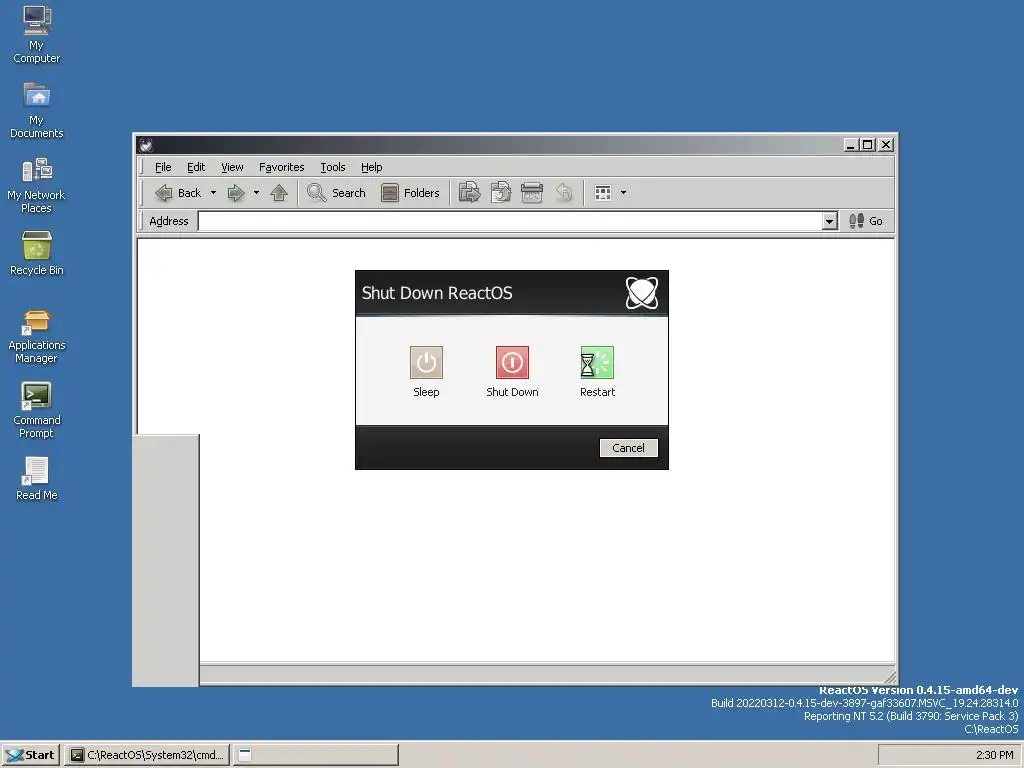The height and width of the screenshot is (768, 1024).
Task: Click the Search toolbar button
Action: pos(336,193)
